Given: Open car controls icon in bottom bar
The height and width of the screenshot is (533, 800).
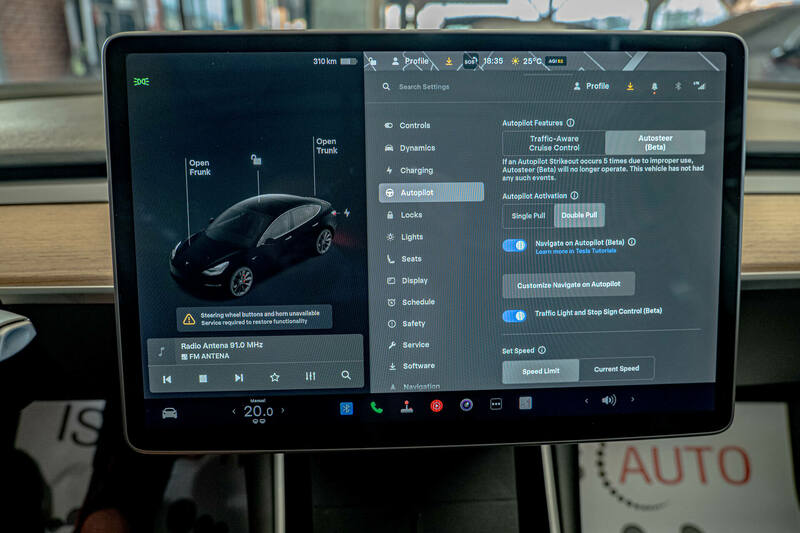Looking at the screenshot, I should 170,413.
